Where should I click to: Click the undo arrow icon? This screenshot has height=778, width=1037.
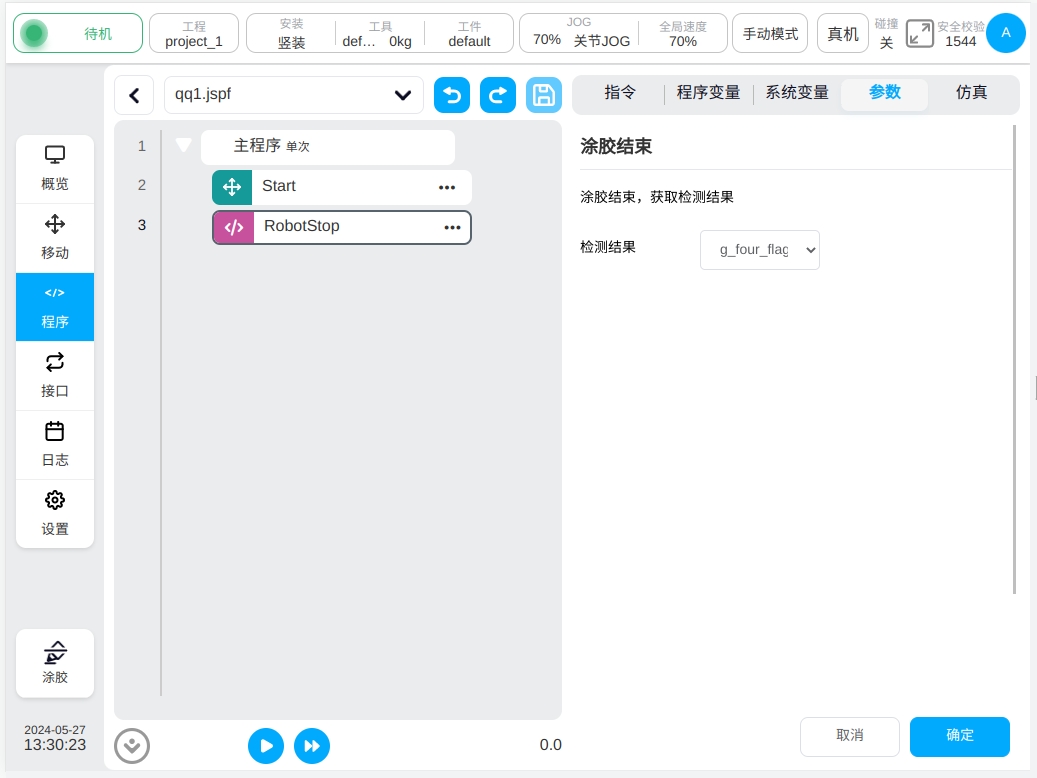click(452, 95)
